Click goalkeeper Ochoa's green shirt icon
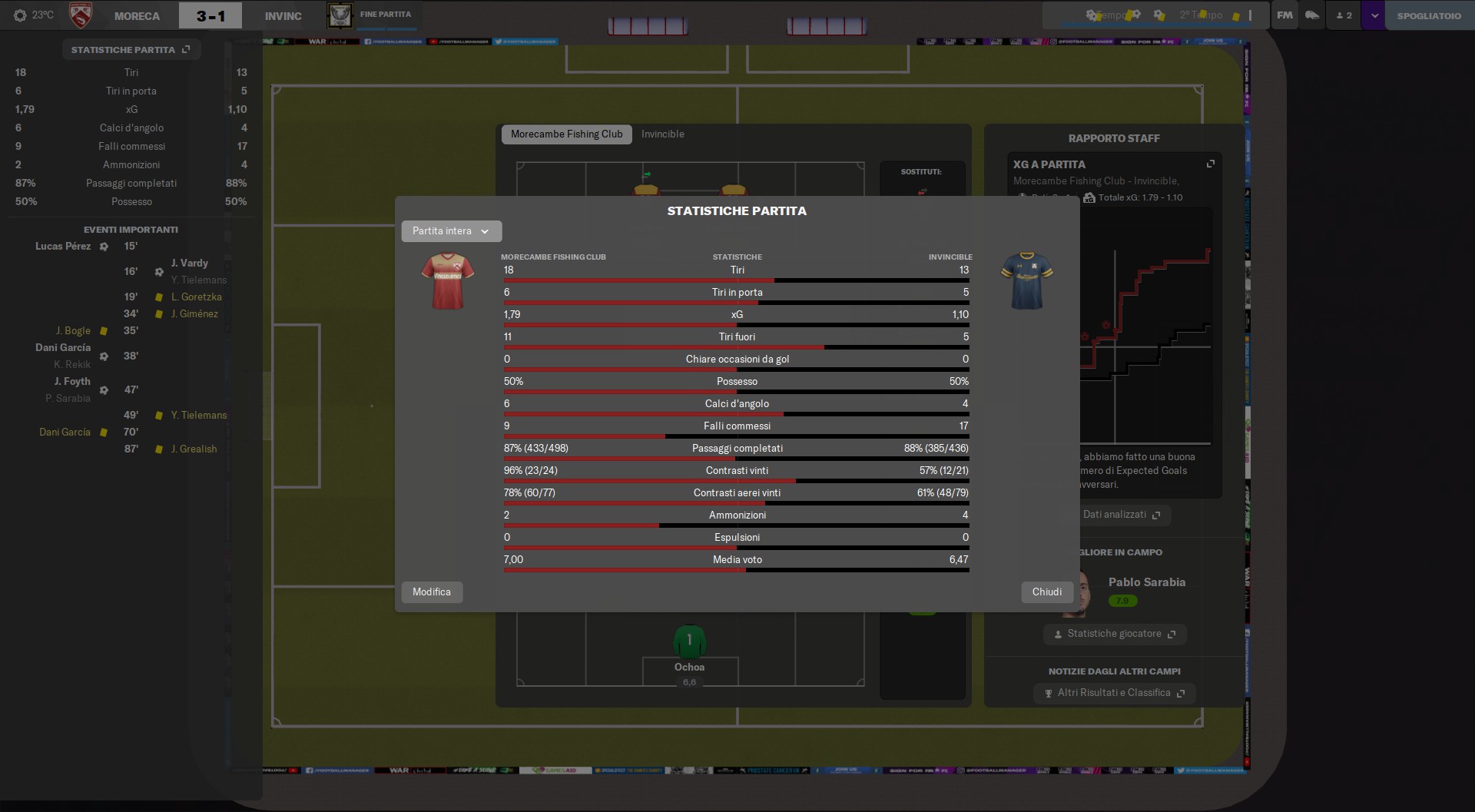This screenshot has height=812, width=1475. pyautogui.click(x=689, y=641)
